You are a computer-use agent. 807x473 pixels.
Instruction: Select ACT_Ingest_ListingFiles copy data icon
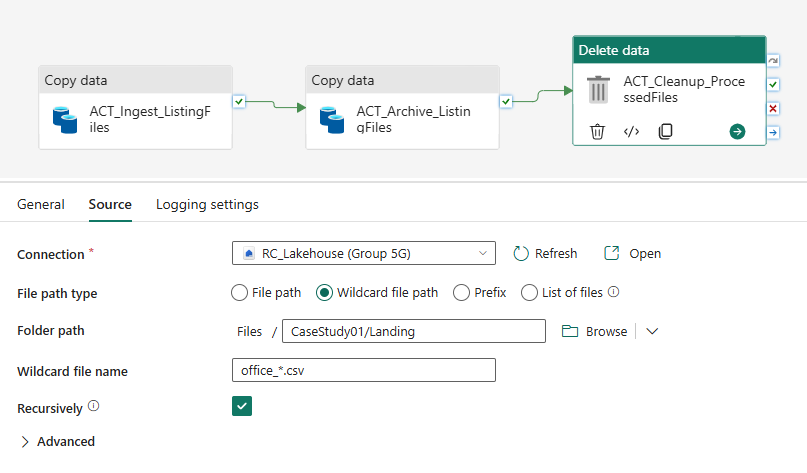(x=65, y=120)
